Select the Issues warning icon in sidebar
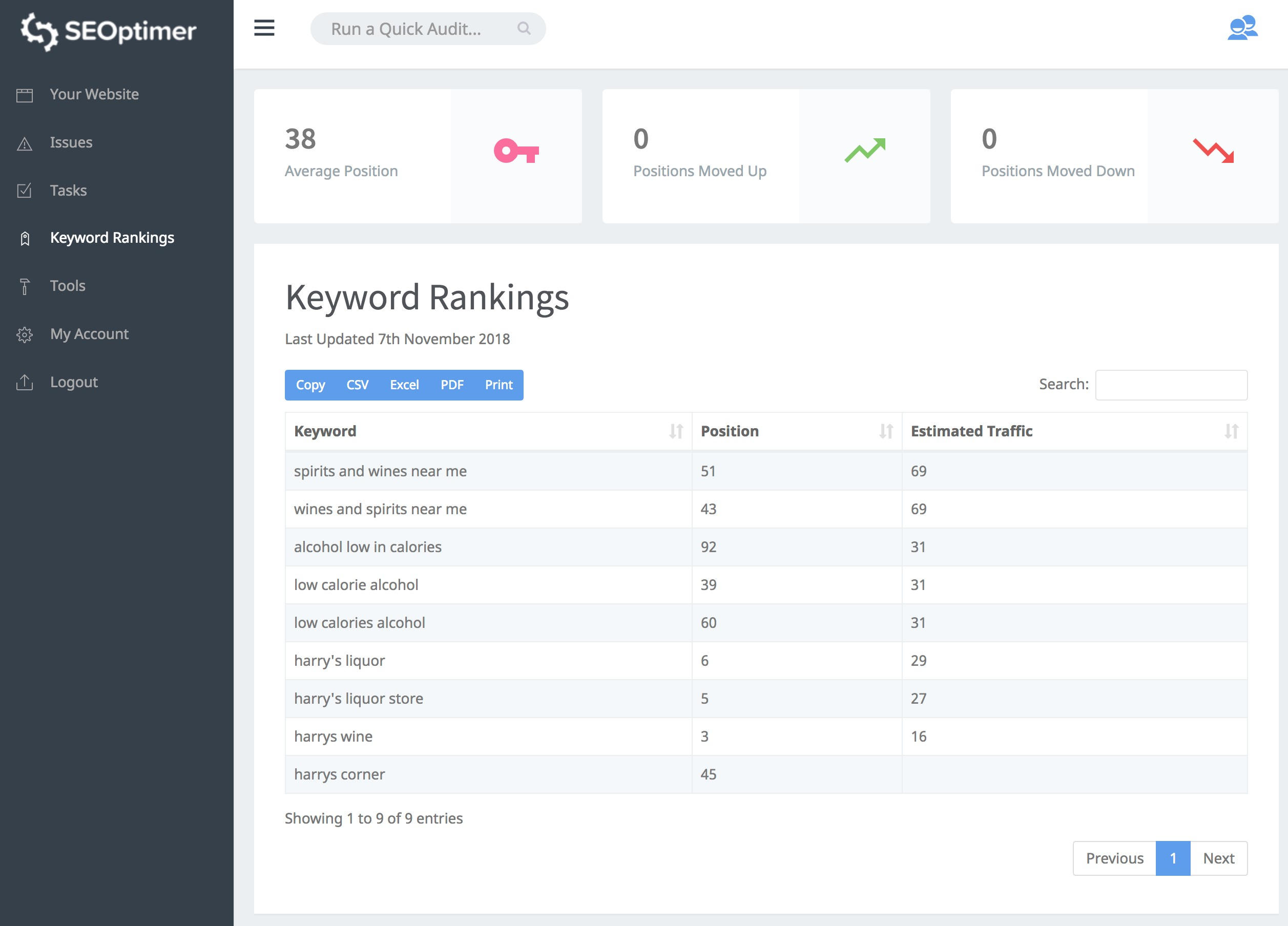Viewport: 1288px width, 926px height. tap(25, 143)
